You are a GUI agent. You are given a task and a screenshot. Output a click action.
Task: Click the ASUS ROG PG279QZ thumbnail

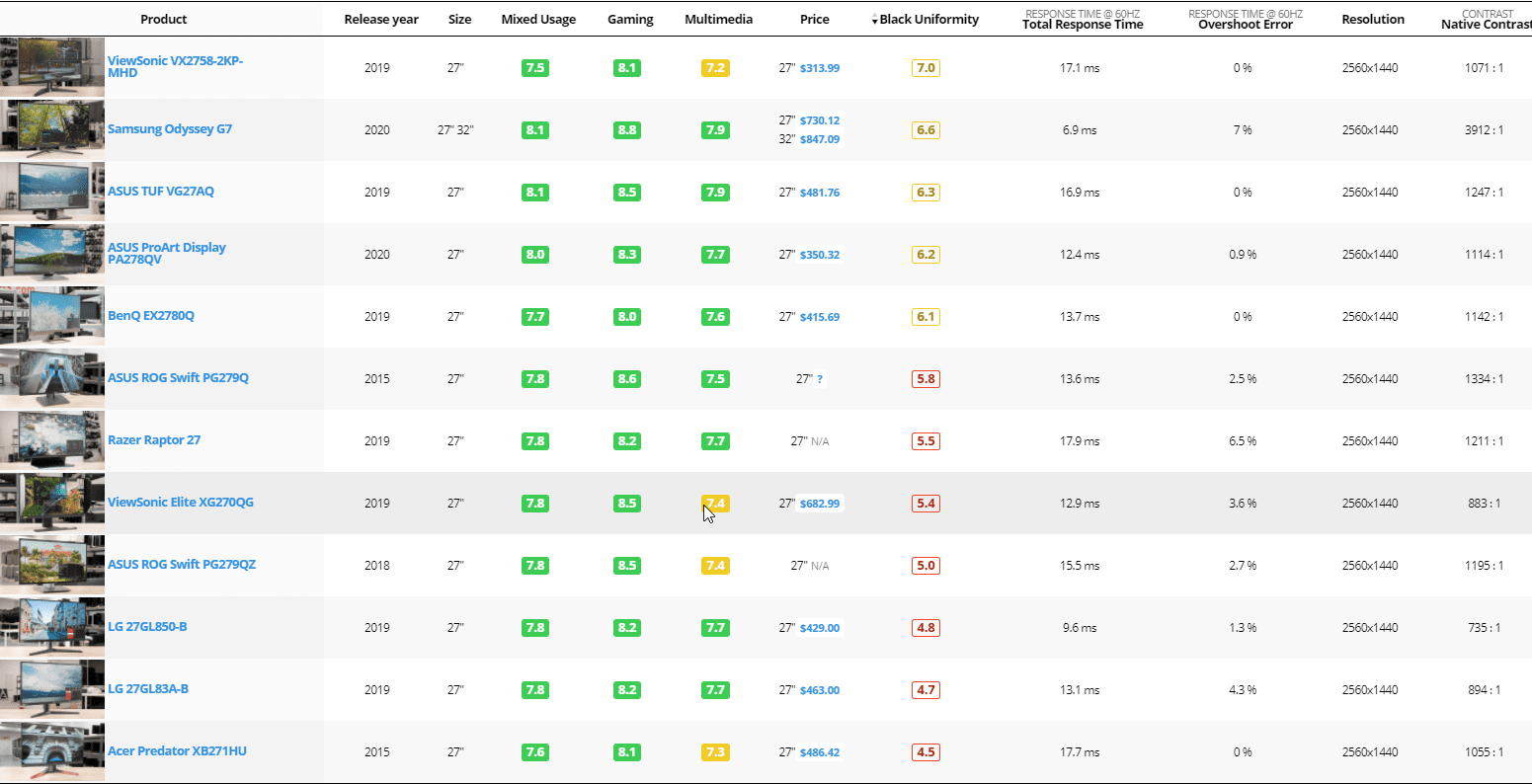click(52, 565)
